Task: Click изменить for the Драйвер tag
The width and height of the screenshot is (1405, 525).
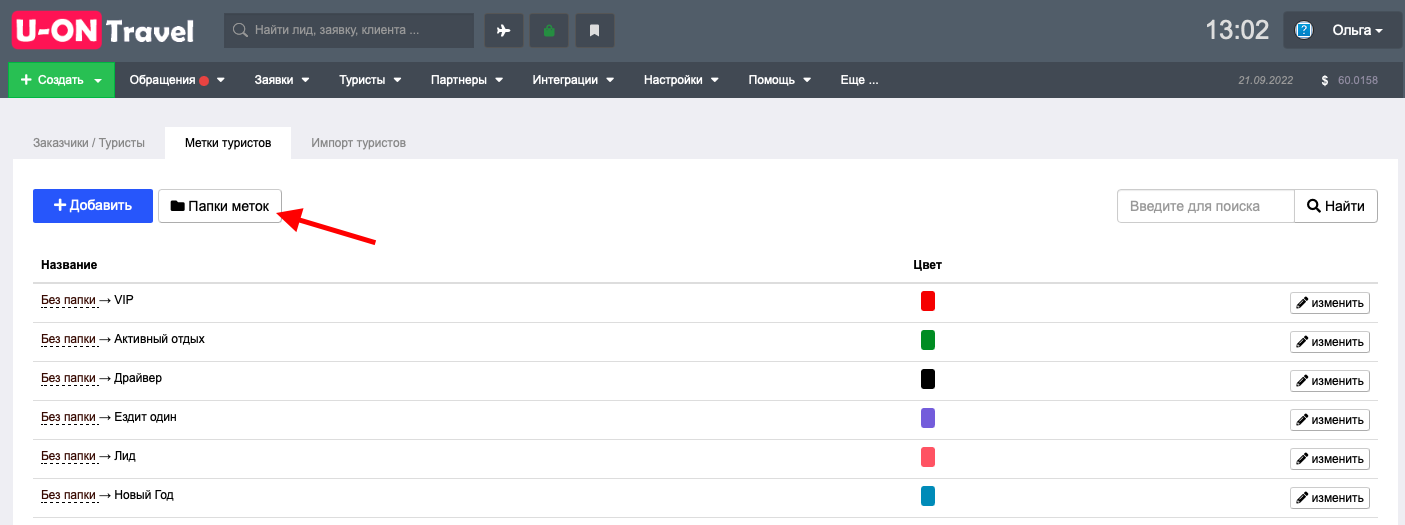Action: tap(1329, 381)
